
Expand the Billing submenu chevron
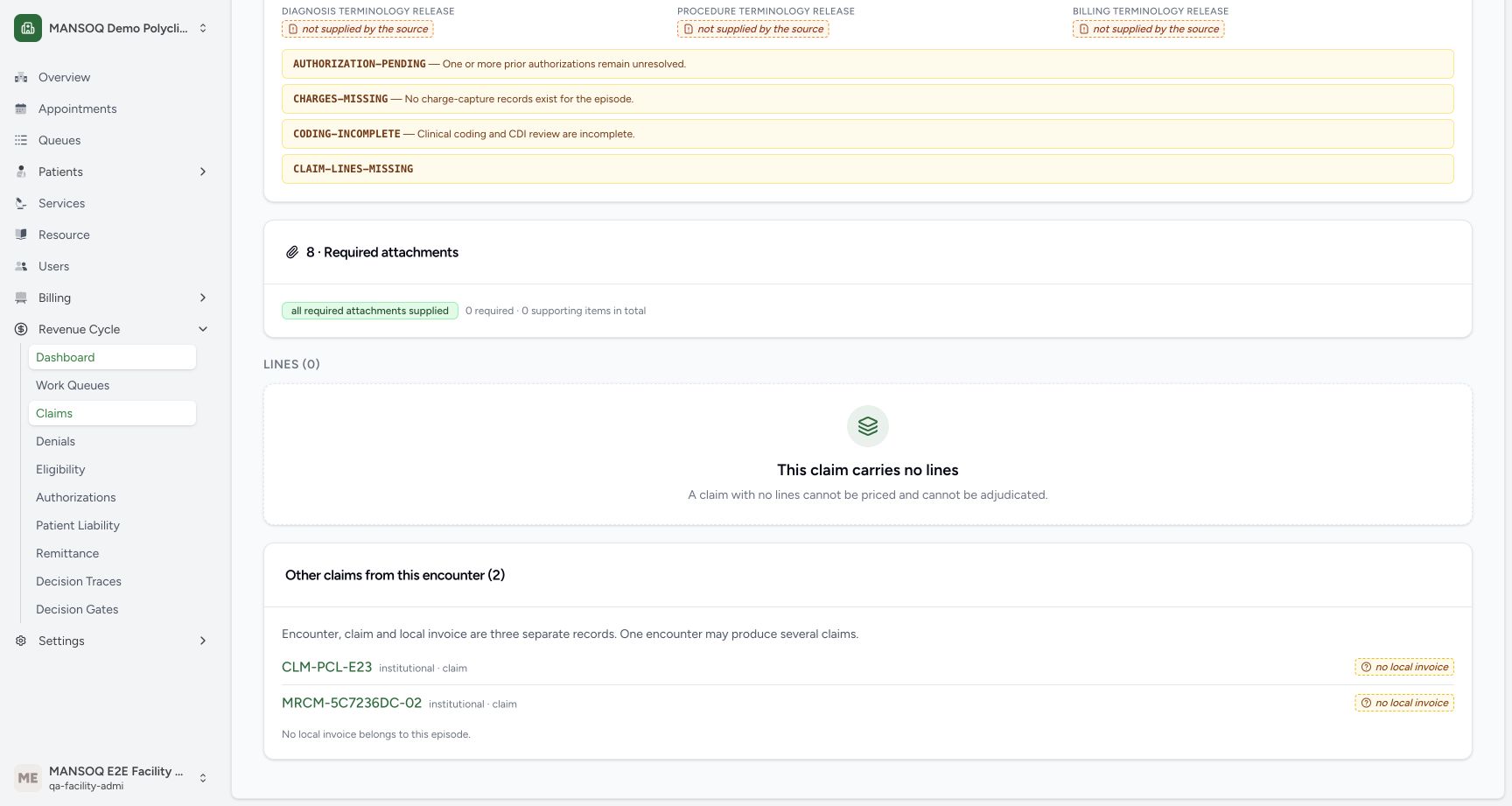pos(203,298)
